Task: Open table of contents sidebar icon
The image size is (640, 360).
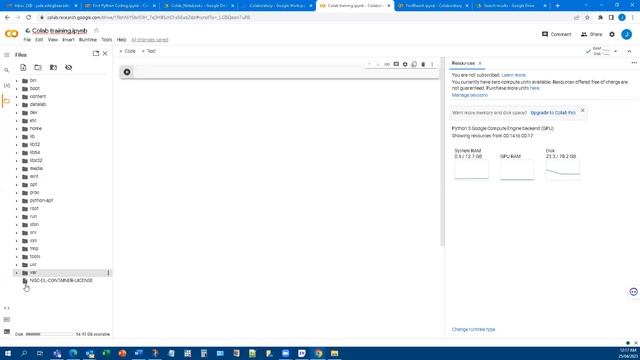Action: [7, 55]
